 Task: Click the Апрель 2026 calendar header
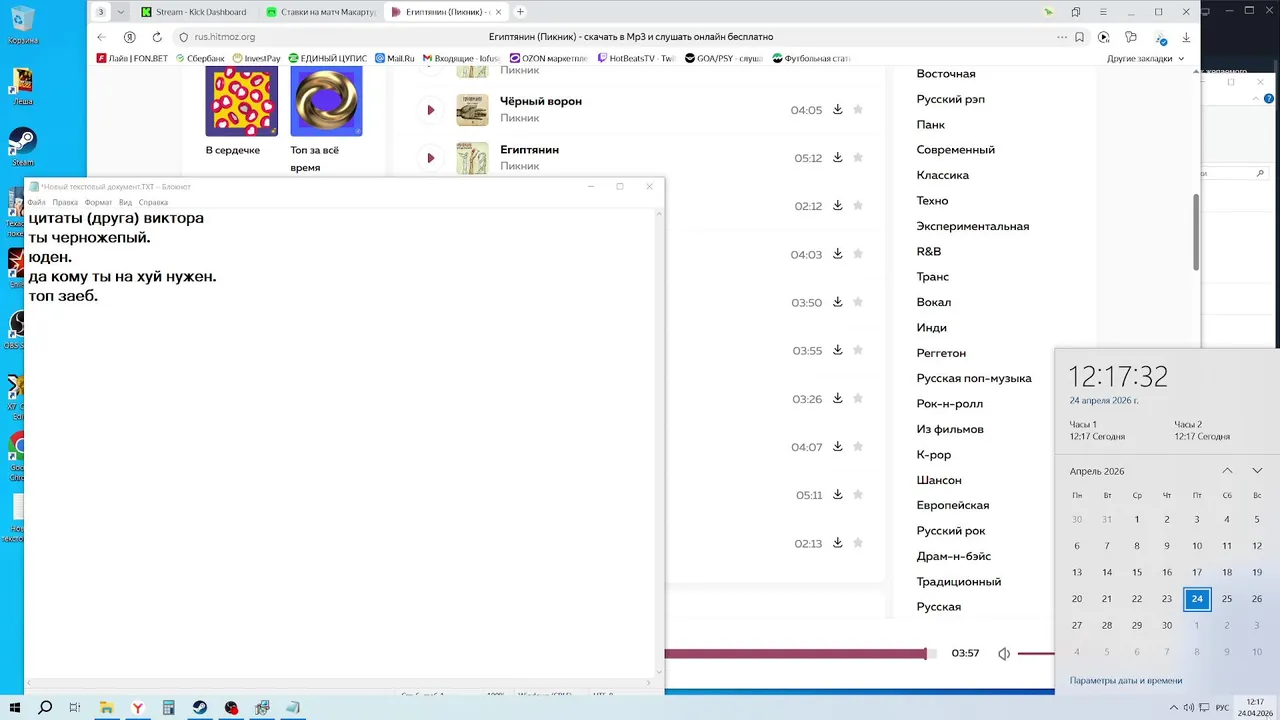(1097, 471)
